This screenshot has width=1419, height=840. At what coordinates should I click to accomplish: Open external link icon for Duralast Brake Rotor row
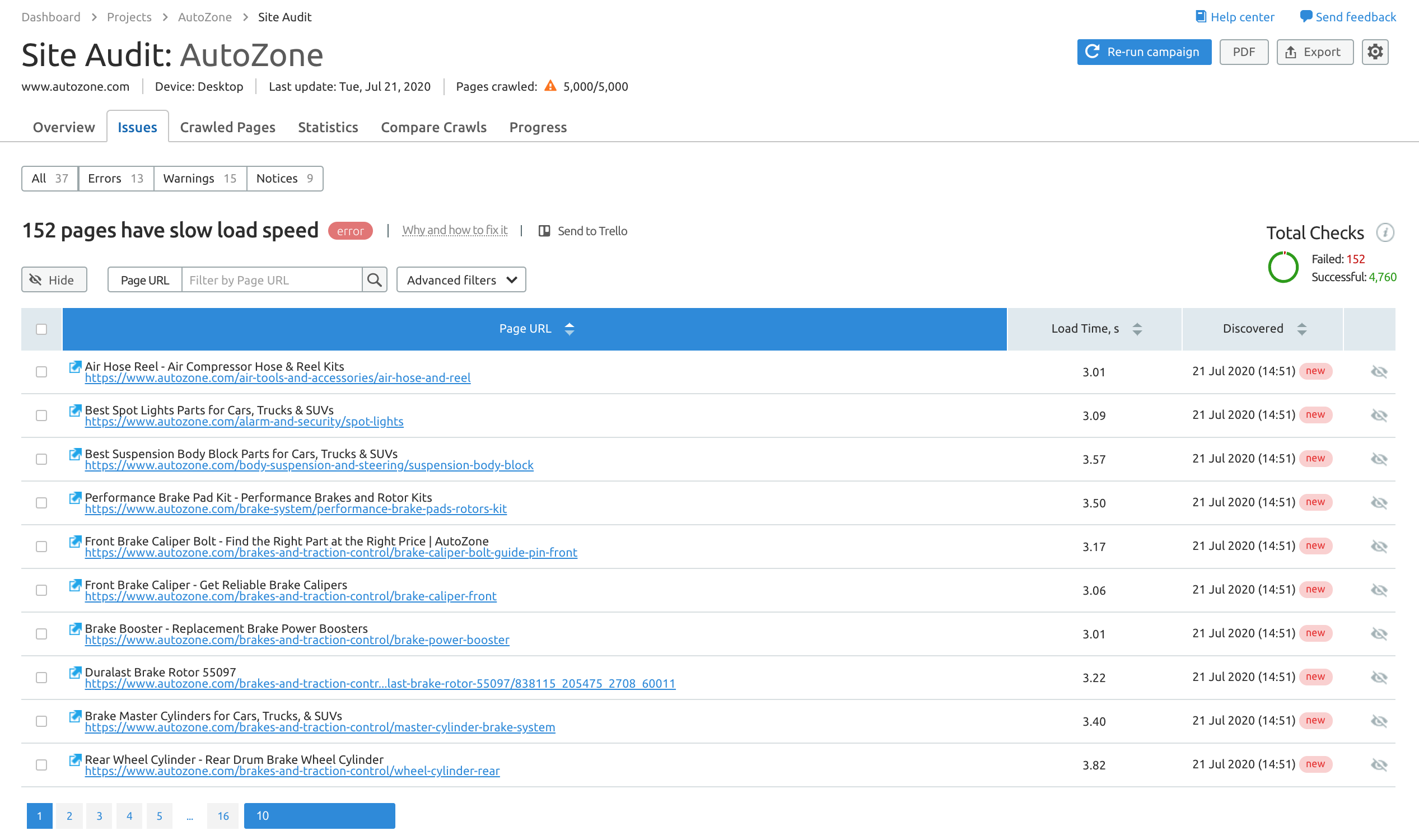click(74, 672)
